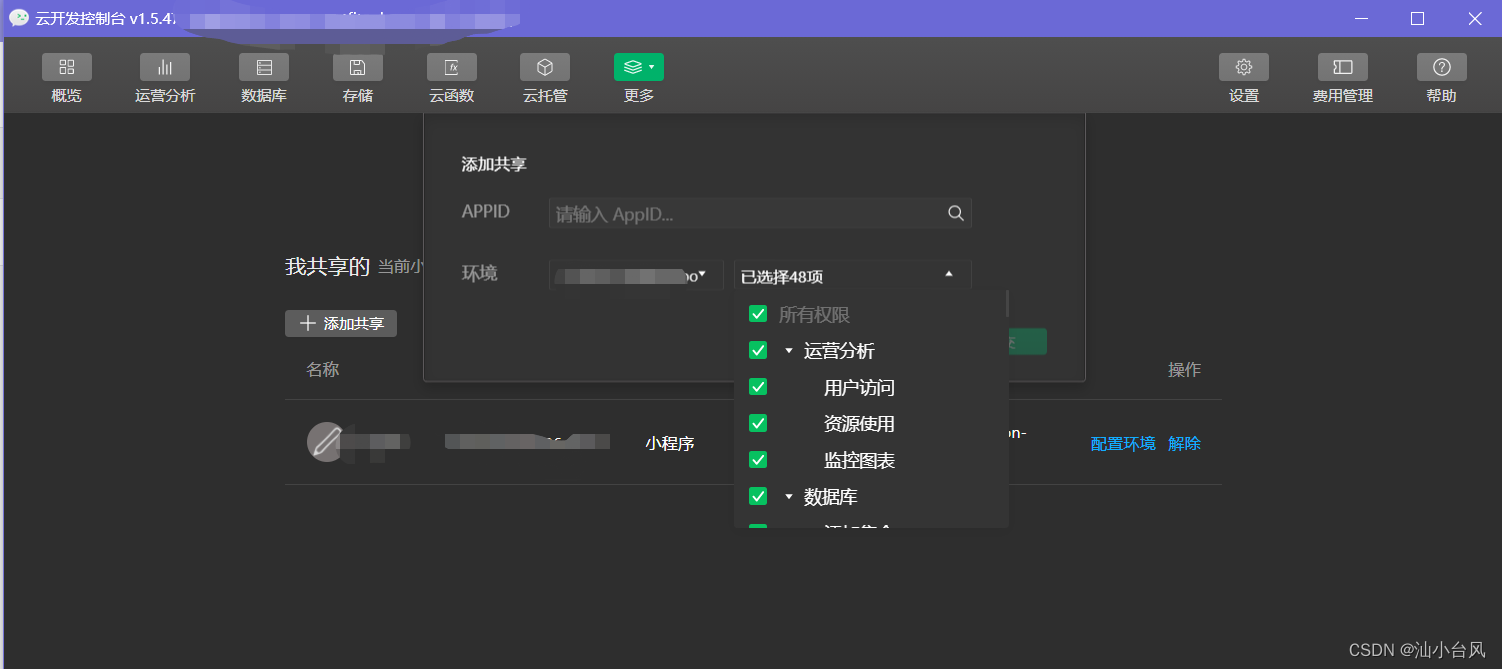The width and height of the screenshot is (1502, 669).
Task: Click the 配置环境 link
Action: [x=1123, y=443]
